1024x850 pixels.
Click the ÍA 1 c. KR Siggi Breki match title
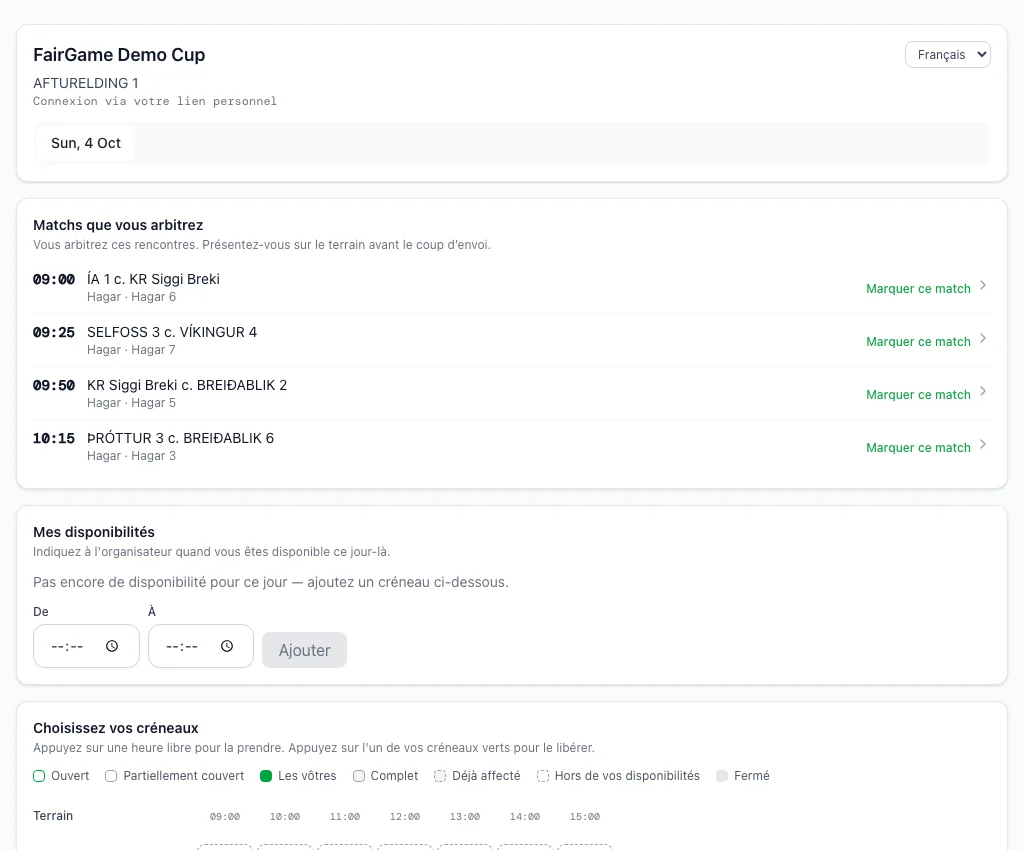coord(153,279)
